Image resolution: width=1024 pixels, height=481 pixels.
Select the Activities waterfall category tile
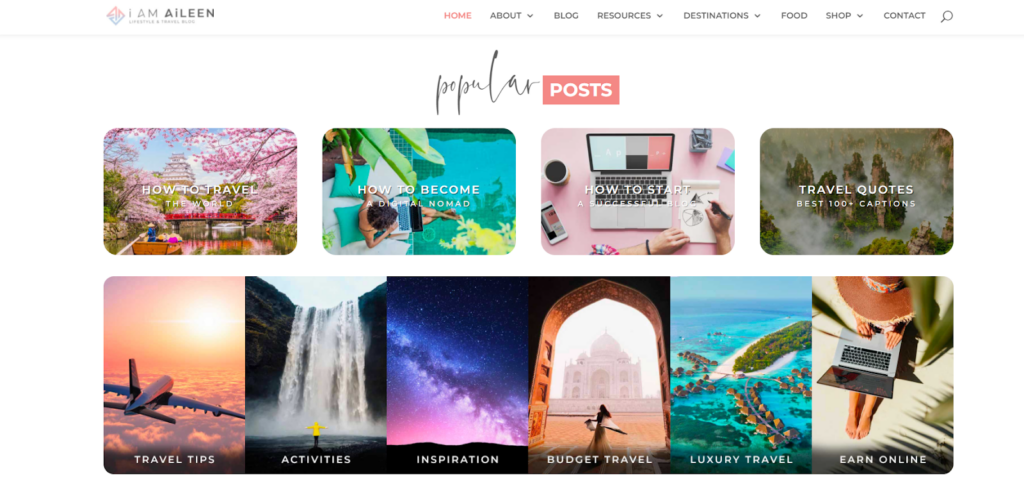click(316, 375)
